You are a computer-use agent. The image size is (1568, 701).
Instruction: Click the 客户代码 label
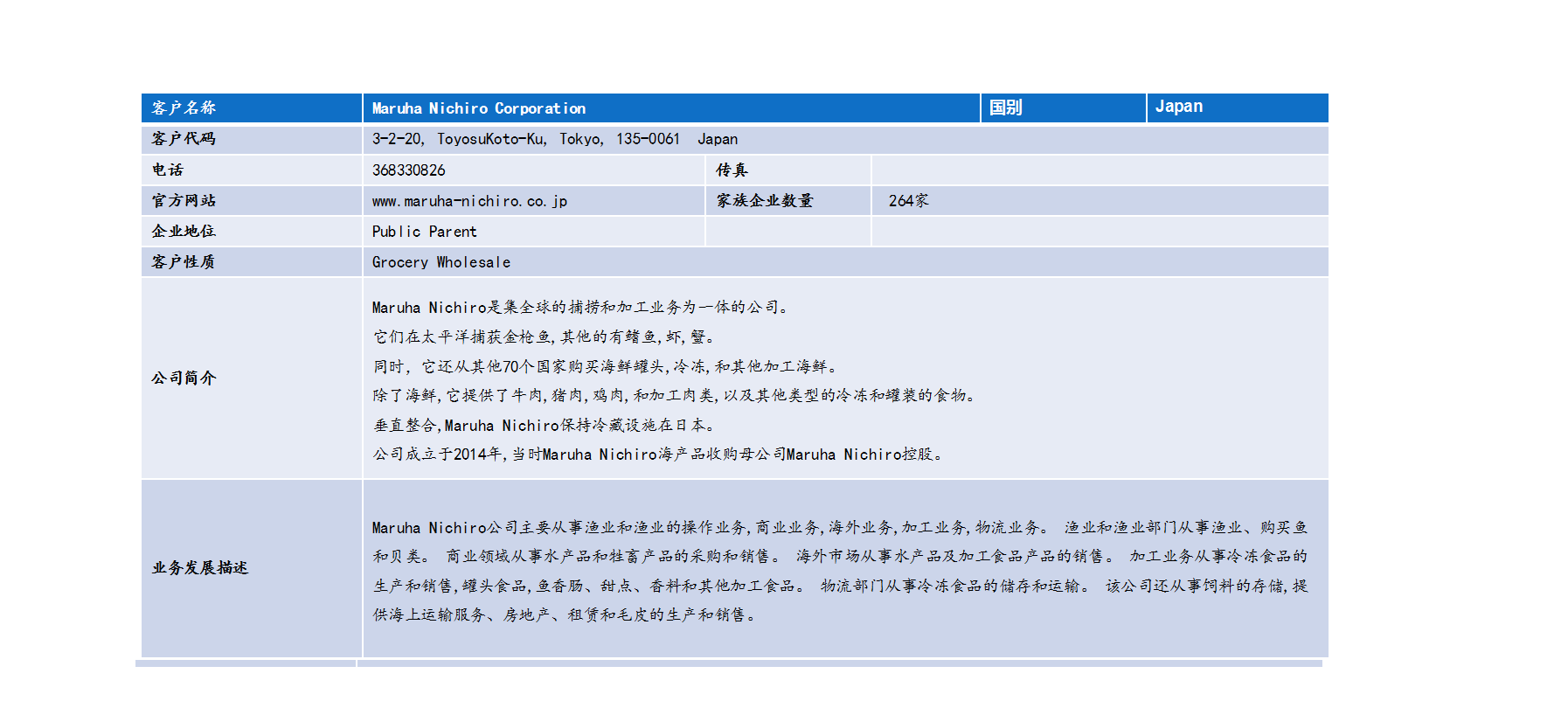184,139
